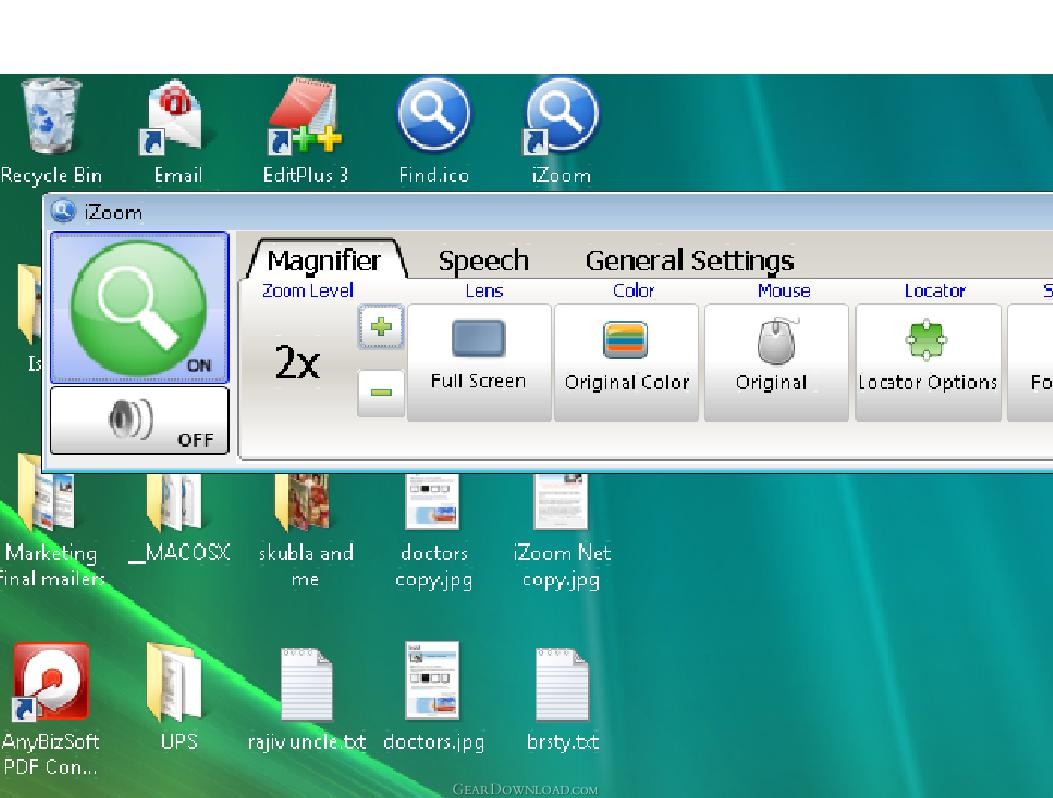
Task: Select the rajiv uncle.txt file
Action: click(307, 699)
